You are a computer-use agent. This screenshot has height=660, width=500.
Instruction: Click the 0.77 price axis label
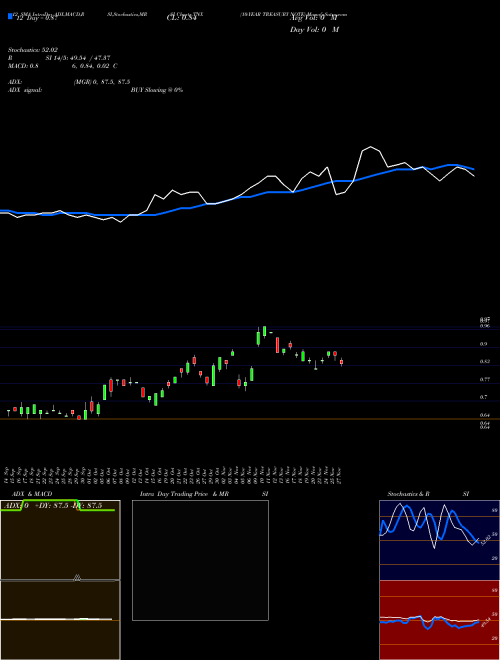484,379
